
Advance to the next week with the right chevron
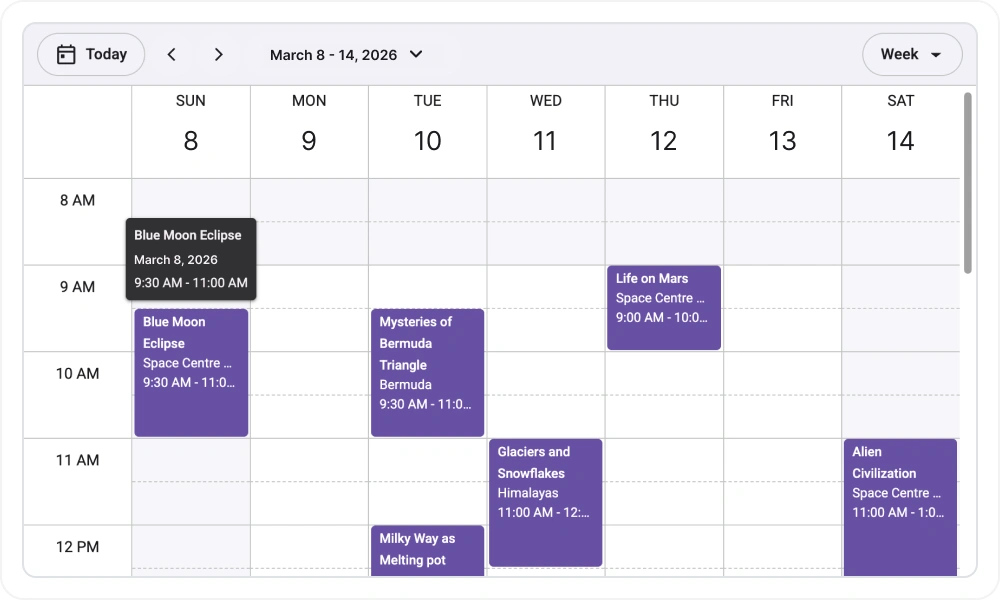pyautogui.click(x=218, y=54)
